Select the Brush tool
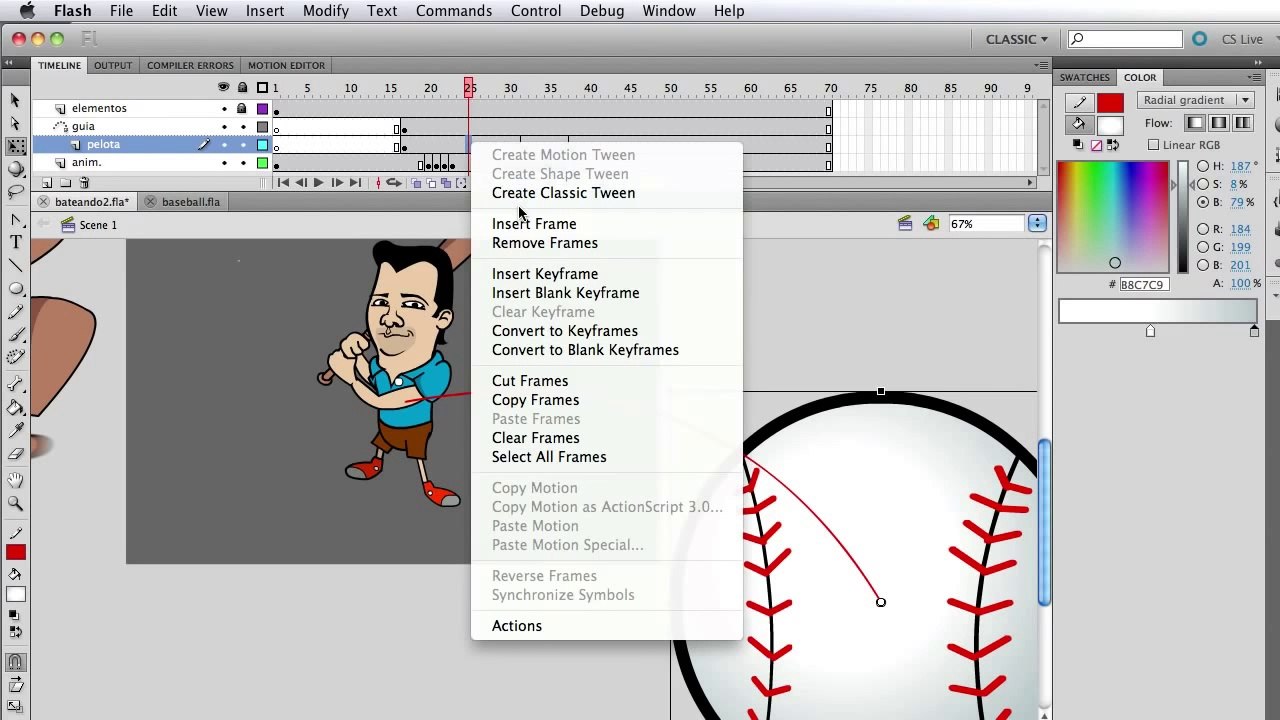1280x720 pixels. click(x=15, y=335)
